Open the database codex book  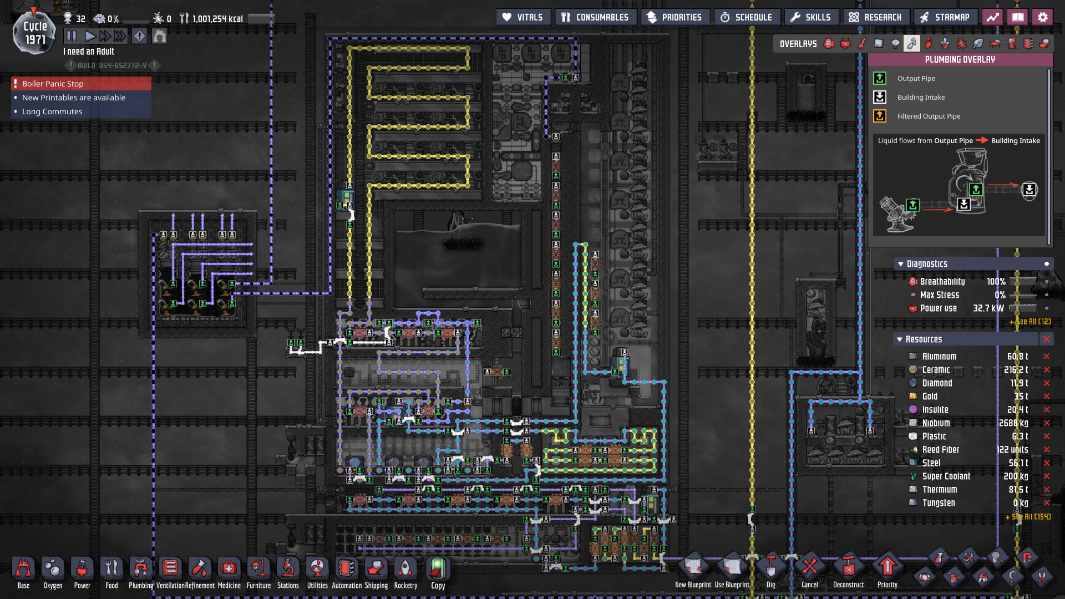[x=1017, y=17]
